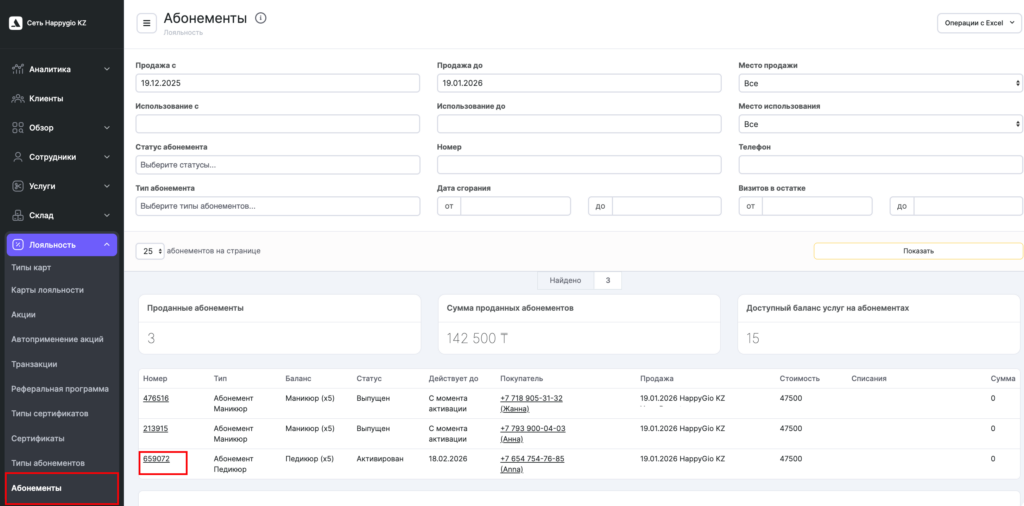Screen dimensions: 1024x506
Task: Expand the Место использования dropdown
Action: coord(880,124)
